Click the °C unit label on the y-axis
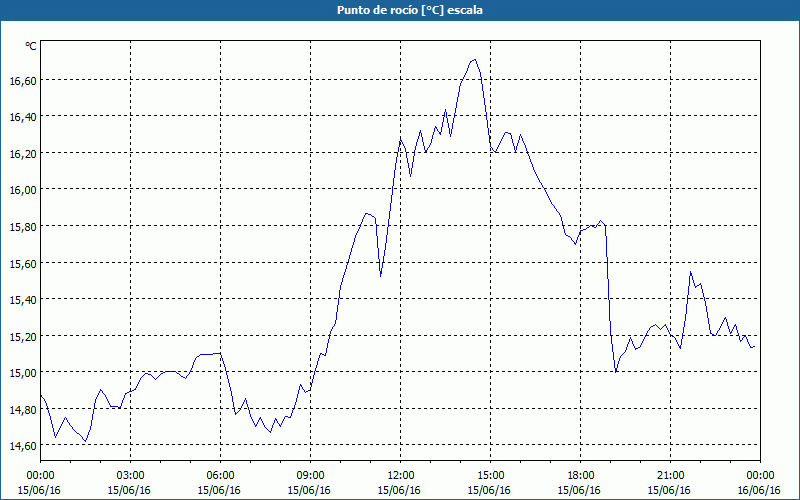 (x=31, y=46)
